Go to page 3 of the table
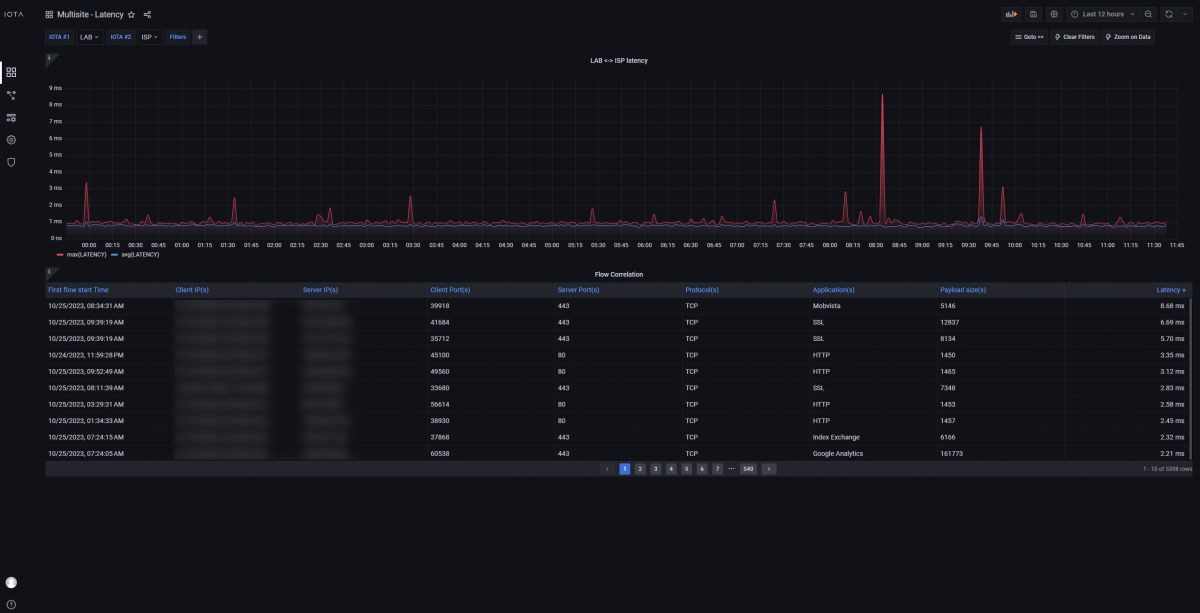This screenshot has width=1200, height=613. pyautogui.click(x=655, y=468)
